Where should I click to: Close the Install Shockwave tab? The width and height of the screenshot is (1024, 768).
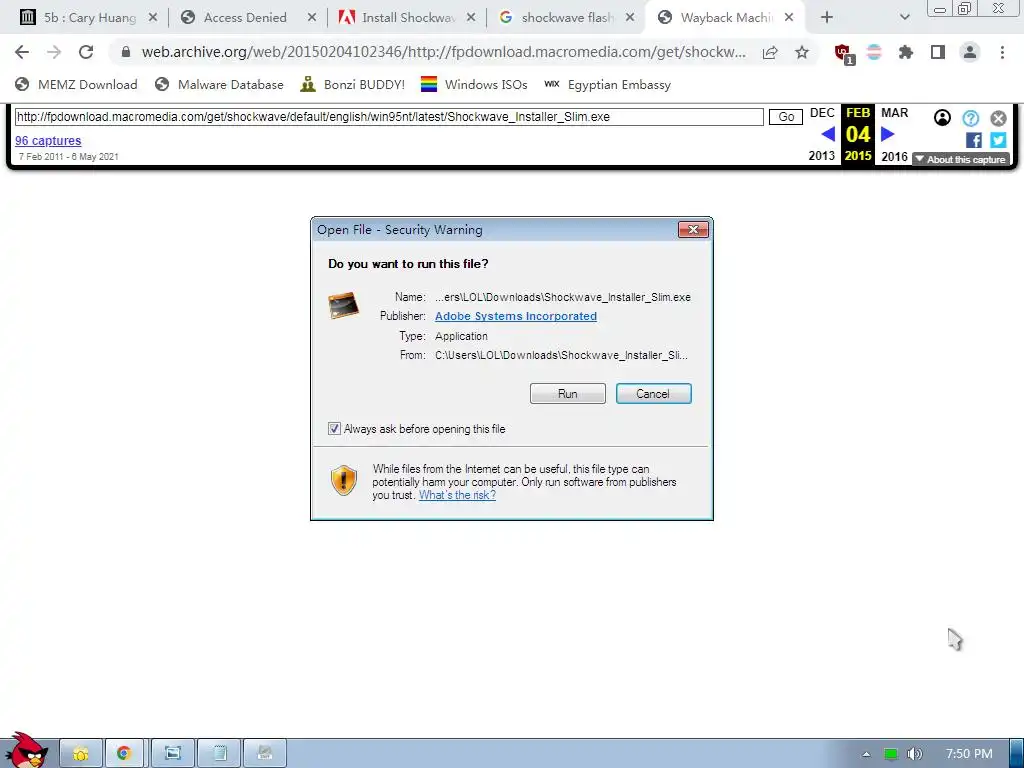(x=471, y=18)
